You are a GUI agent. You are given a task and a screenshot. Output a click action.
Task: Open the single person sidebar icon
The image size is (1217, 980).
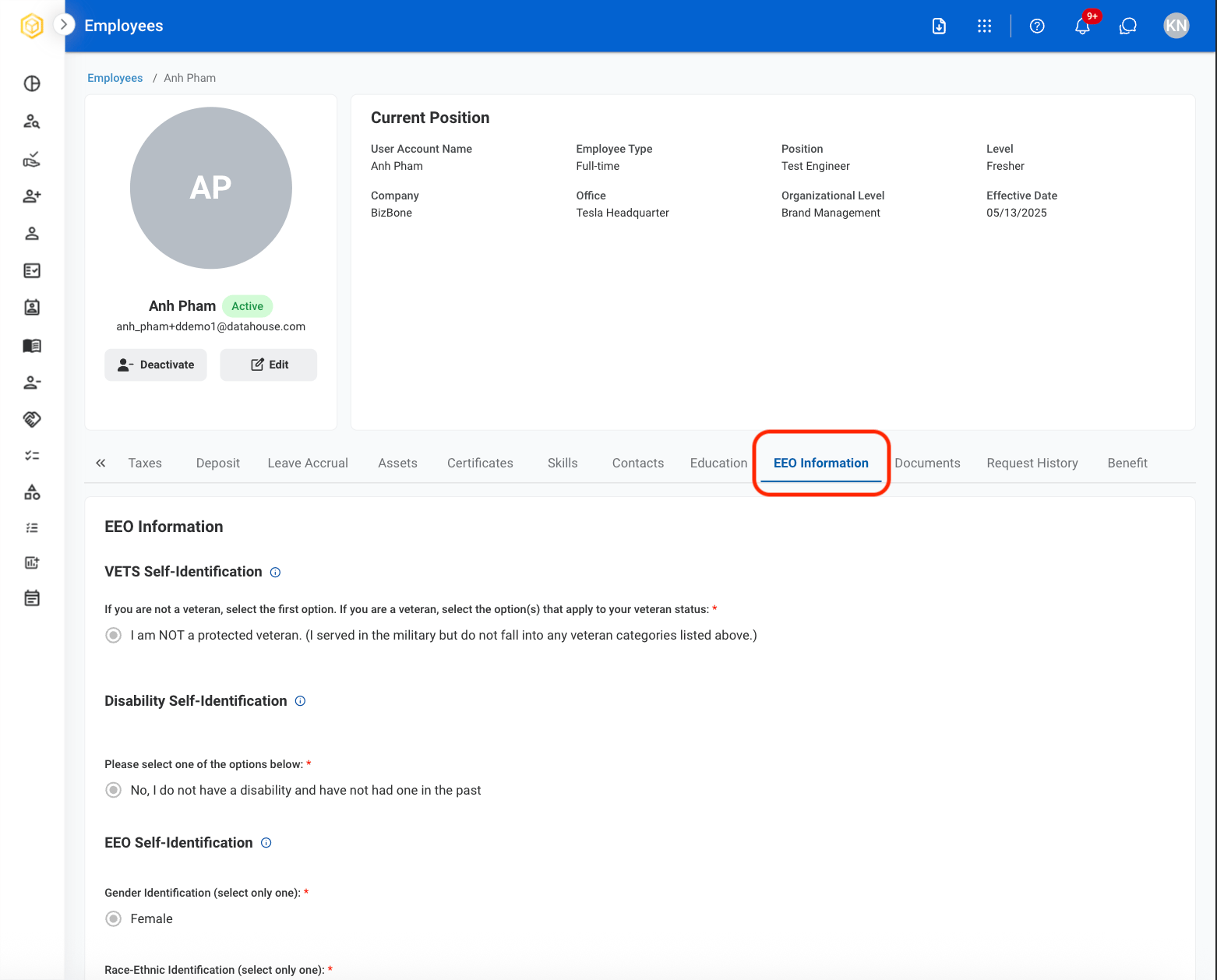pos(32,234)
